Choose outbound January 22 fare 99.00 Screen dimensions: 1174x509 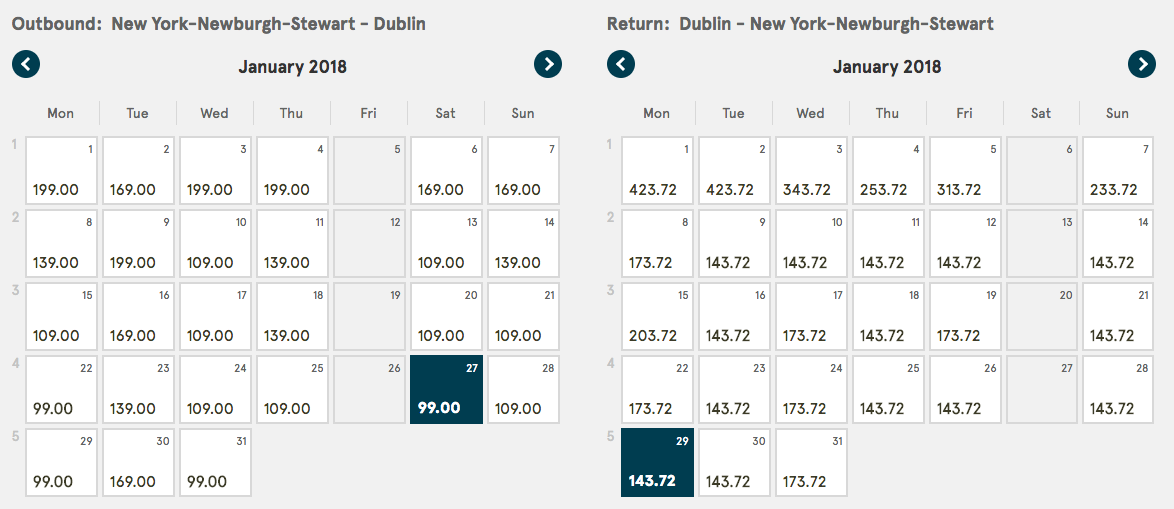tap(61, 391)
